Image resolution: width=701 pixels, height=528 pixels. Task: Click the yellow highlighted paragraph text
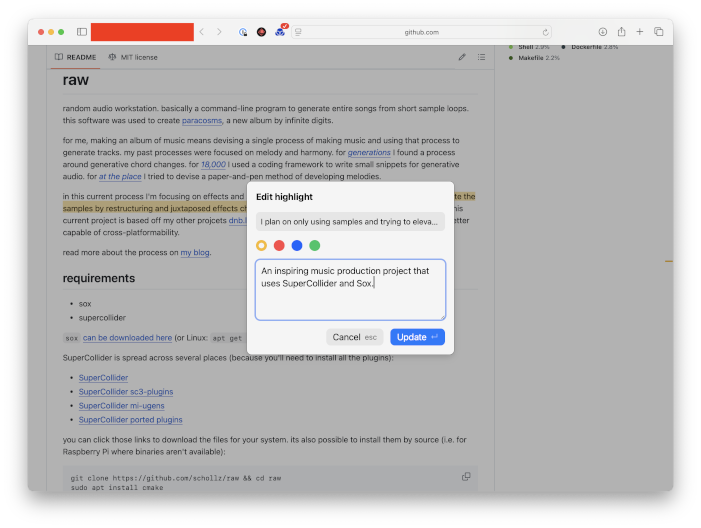pos(154,208)
